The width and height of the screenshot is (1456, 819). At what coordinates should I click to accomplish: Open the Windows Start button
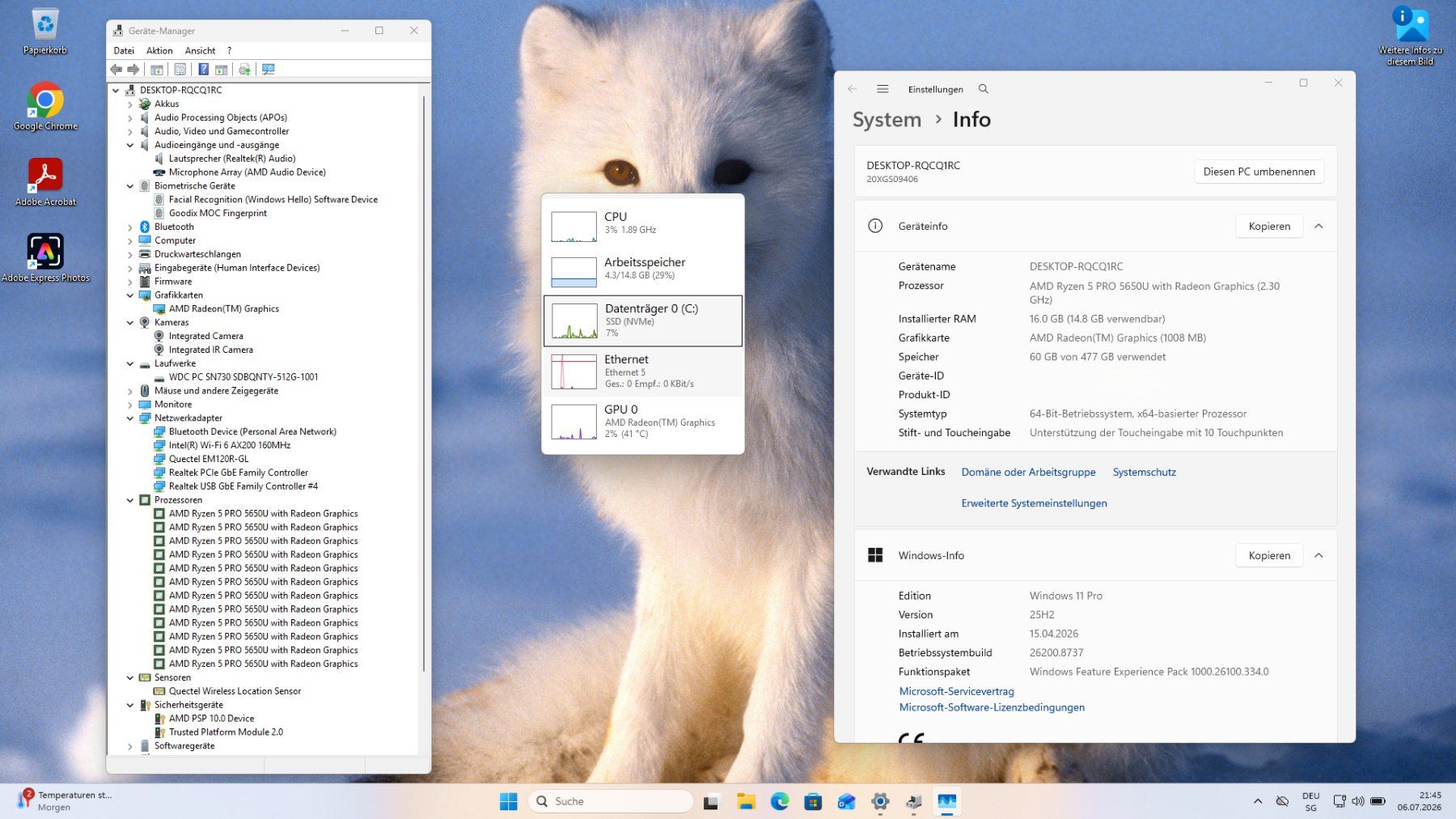(509, 801)
